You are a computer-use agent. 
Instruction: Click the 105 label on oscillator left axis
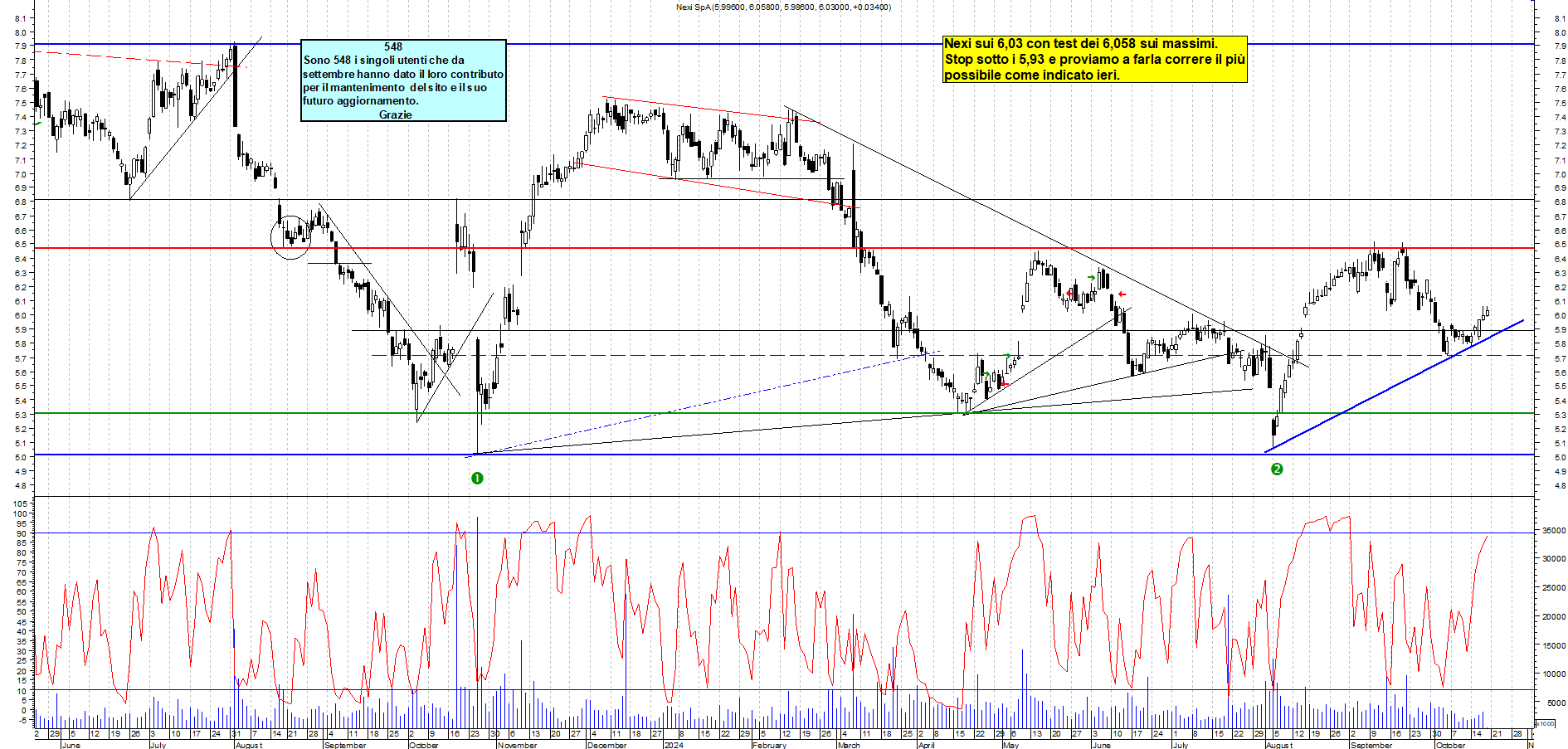[x=20, y=503]
